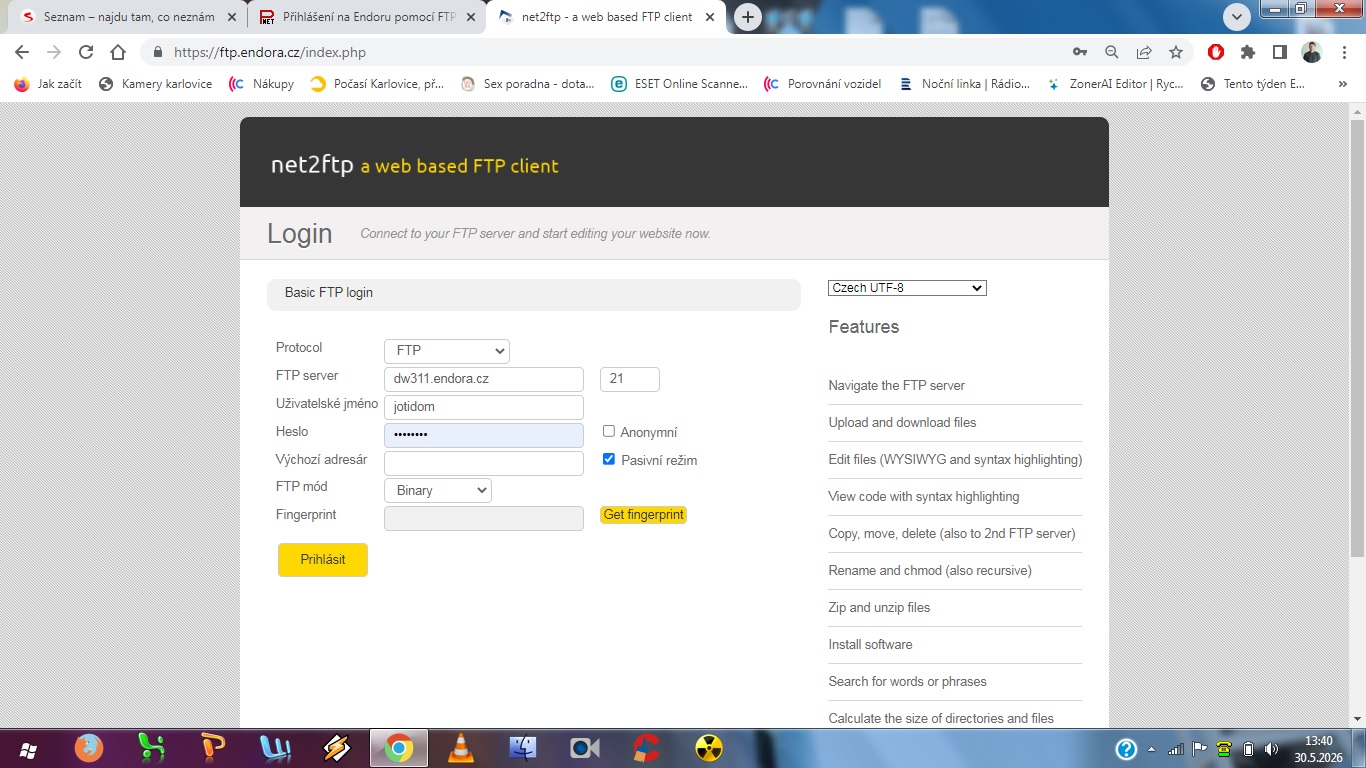
Task: Show more bookmarks with the chevron
Action: coord(1343,84)
